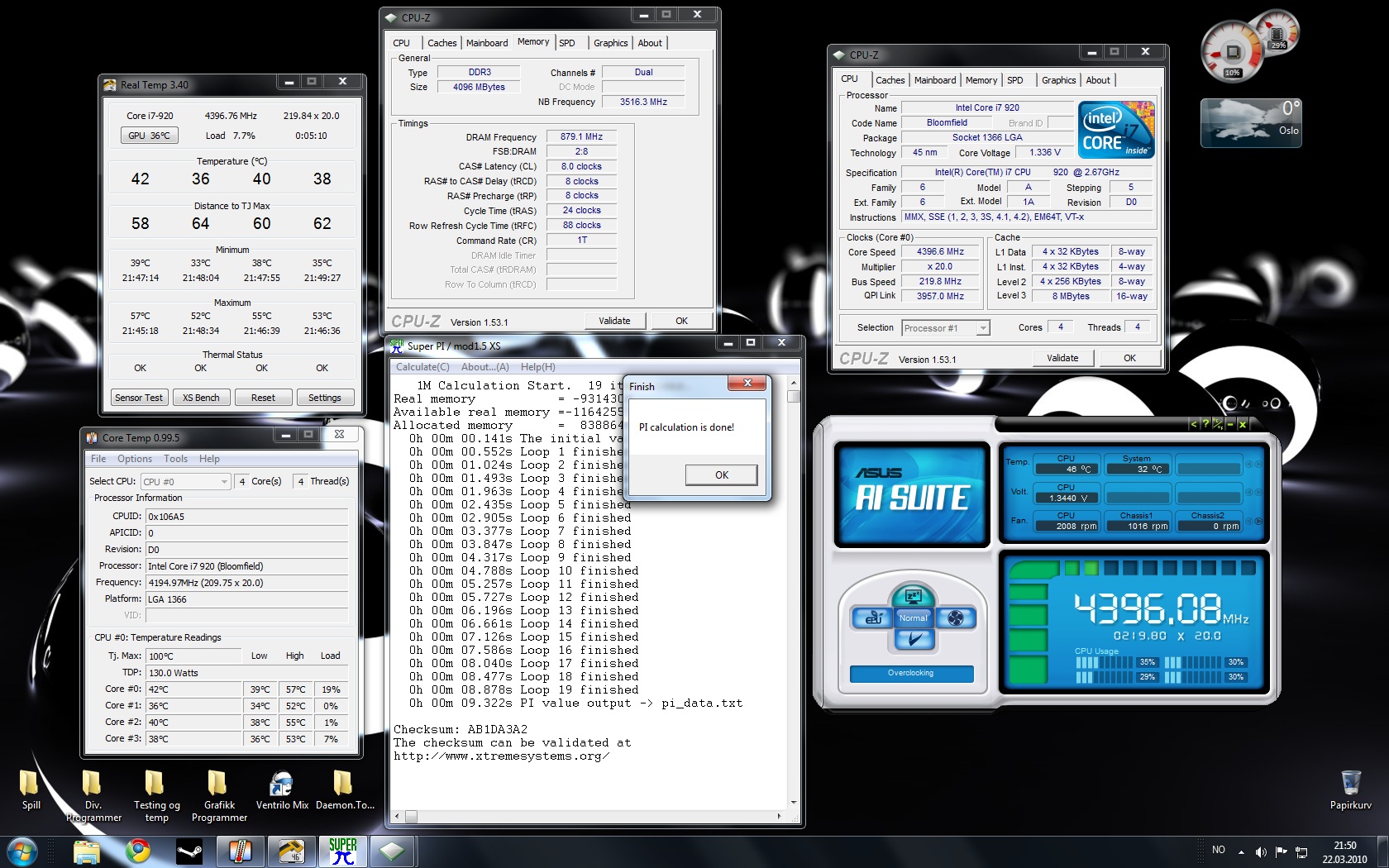Click Validate in right CPU-Z CPU window
This screenshot has height=868, width=1389.
point(1062,358)
